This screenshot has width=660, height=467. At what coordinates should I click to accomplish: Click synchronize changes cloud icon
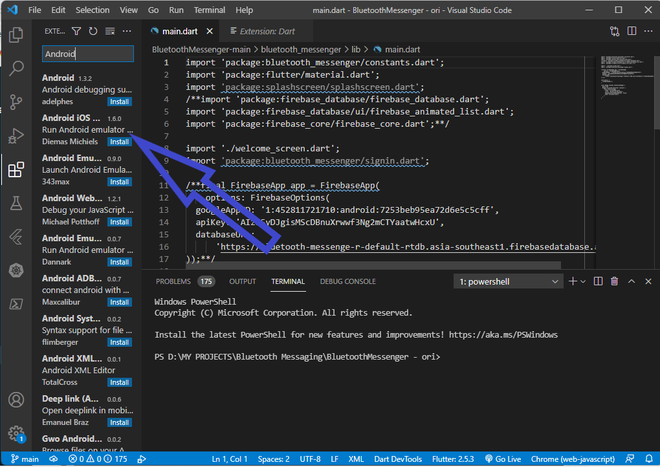[53, 459]
